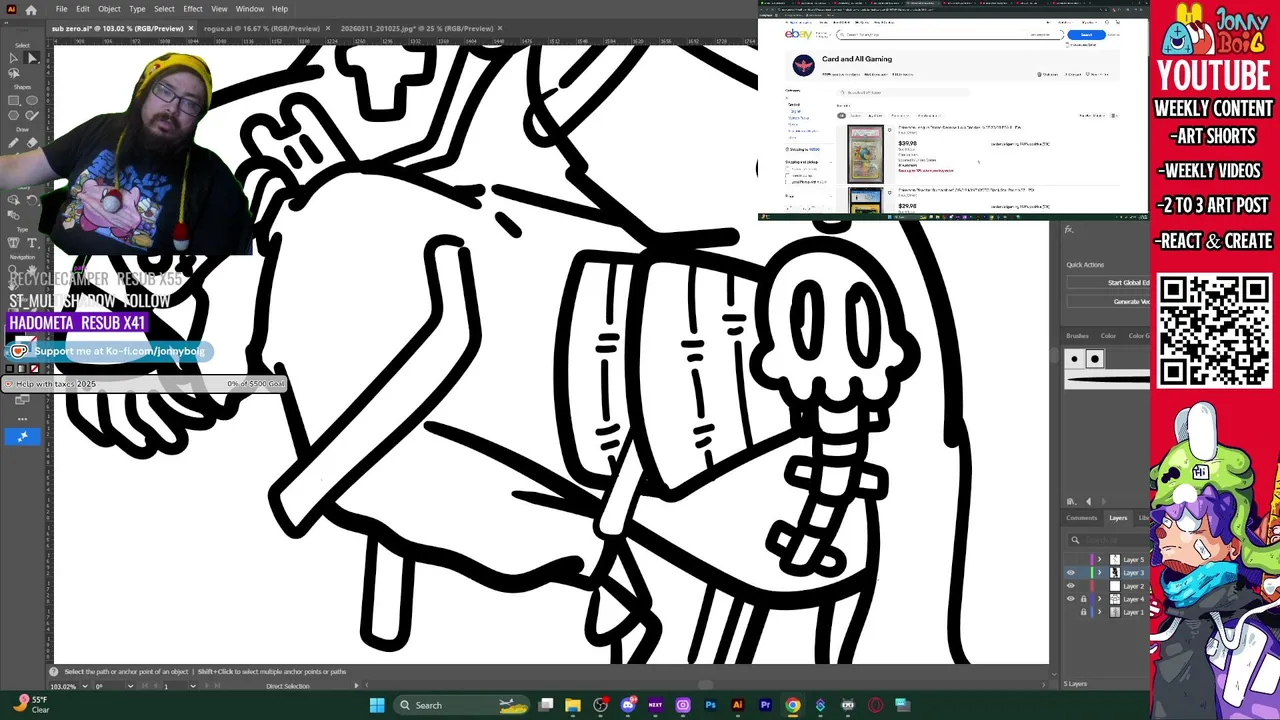This screenshot has width=1280, height=720.
Task: Open the Effect menu
Action: 193,9
